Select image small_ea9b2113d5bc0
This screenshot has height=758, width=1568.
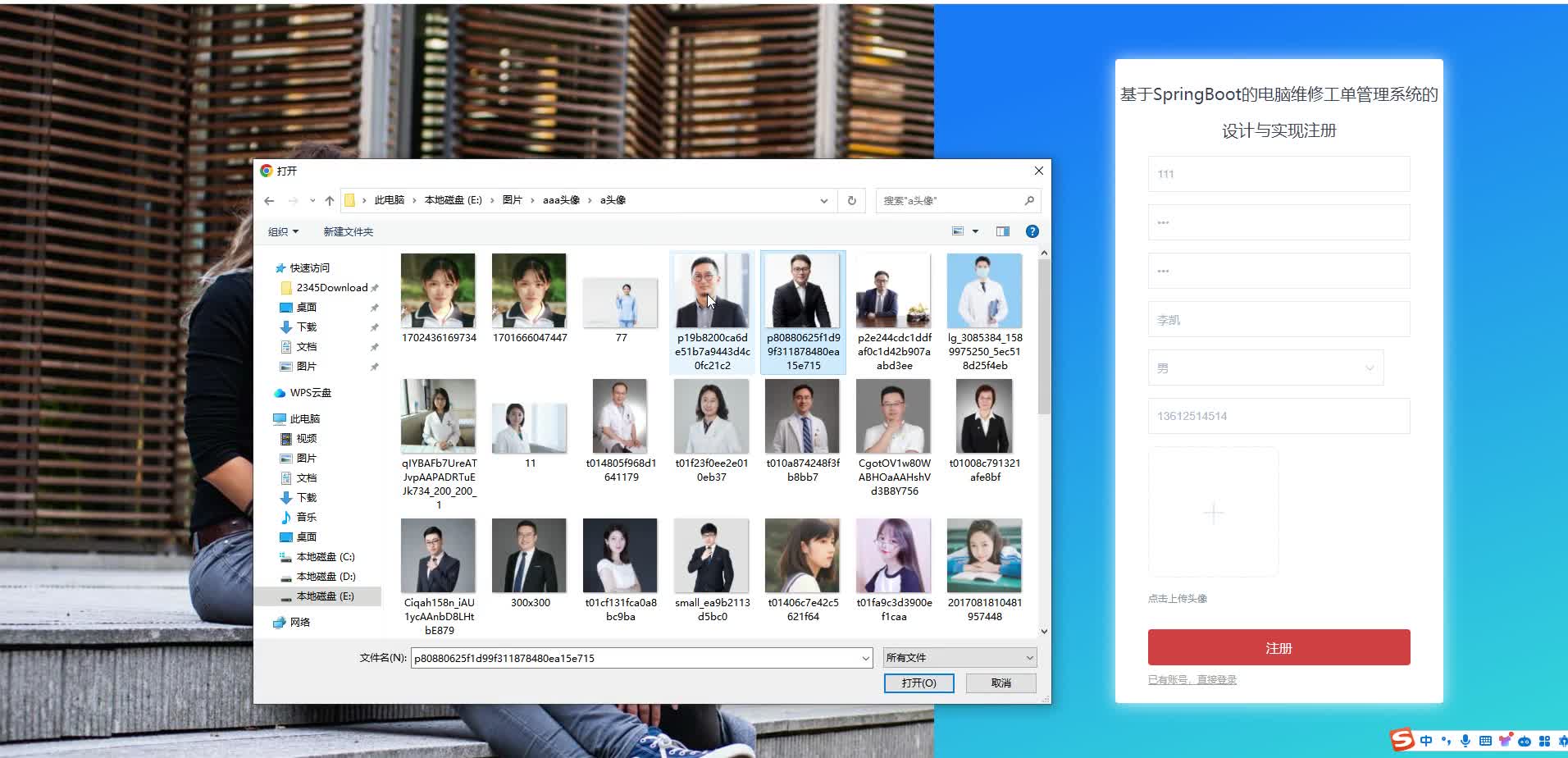(711, 570)
